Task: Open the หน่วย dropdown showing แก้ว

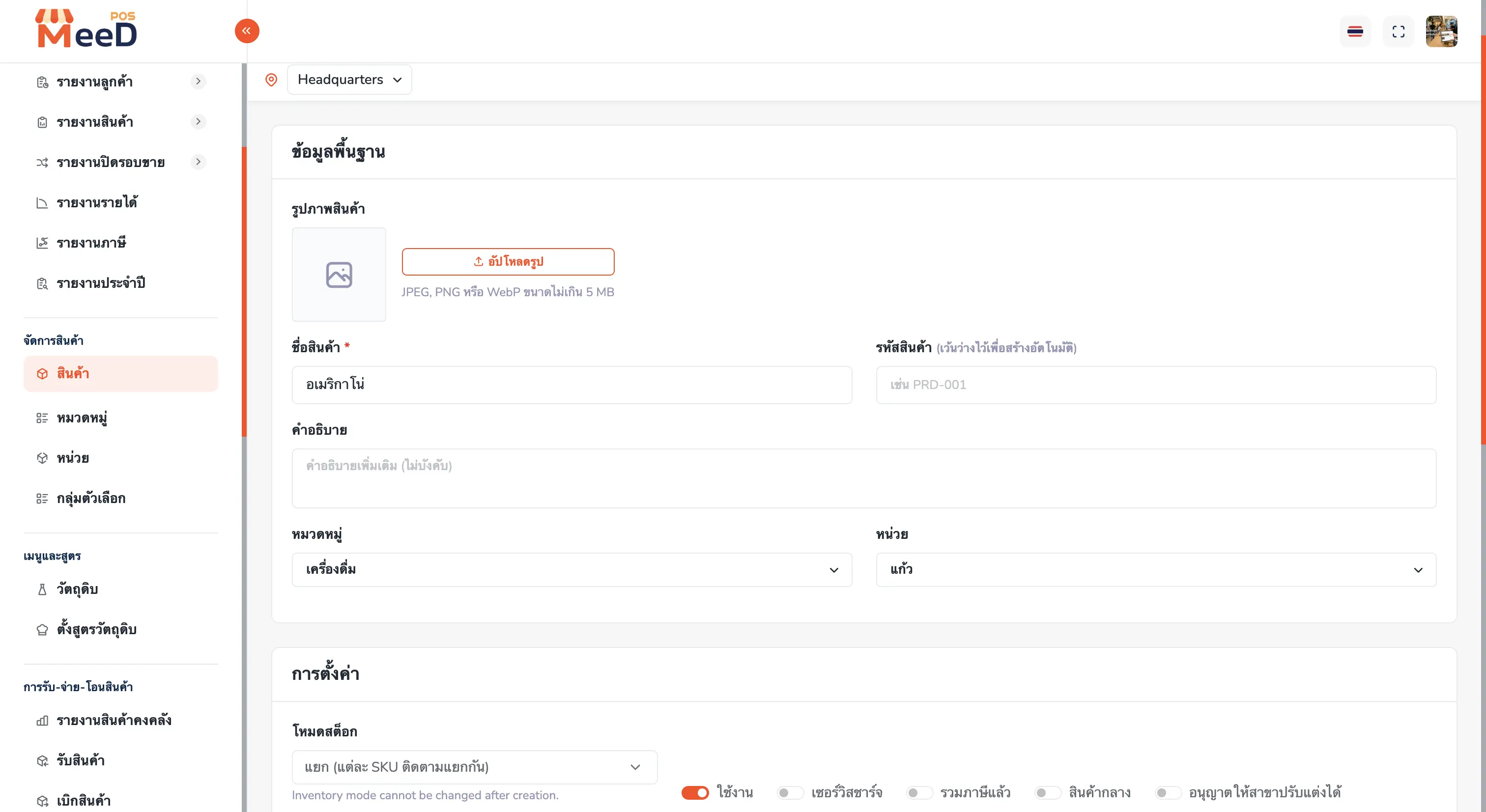Action: (x=1156, y=570)
